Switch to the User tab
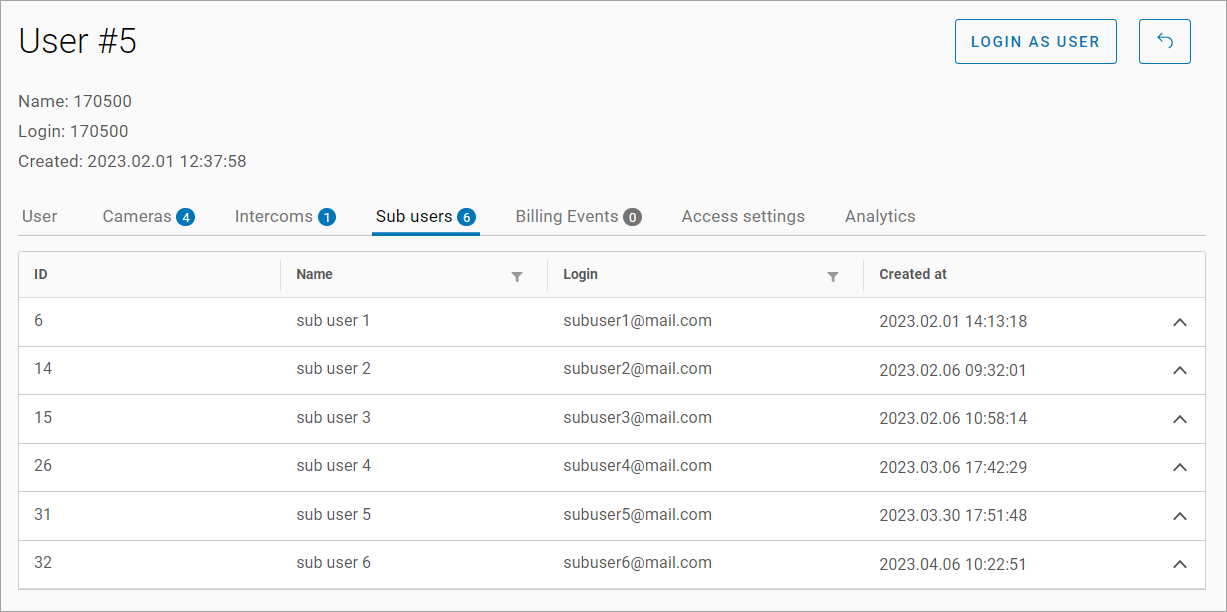The image size is (1227, 612). point(40,216)
